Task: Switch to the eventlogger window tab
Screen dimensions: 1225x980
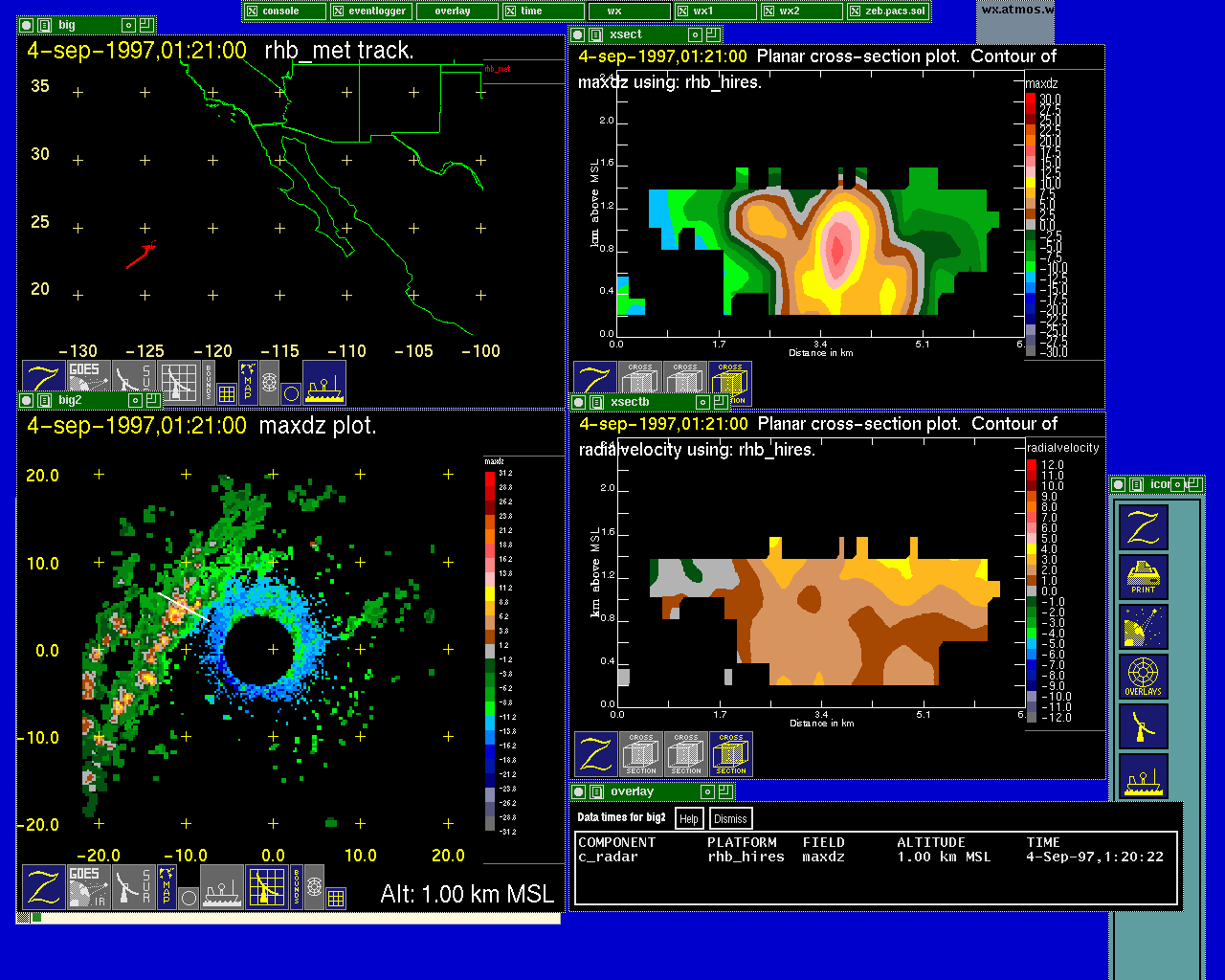Action: coord(372,11)
